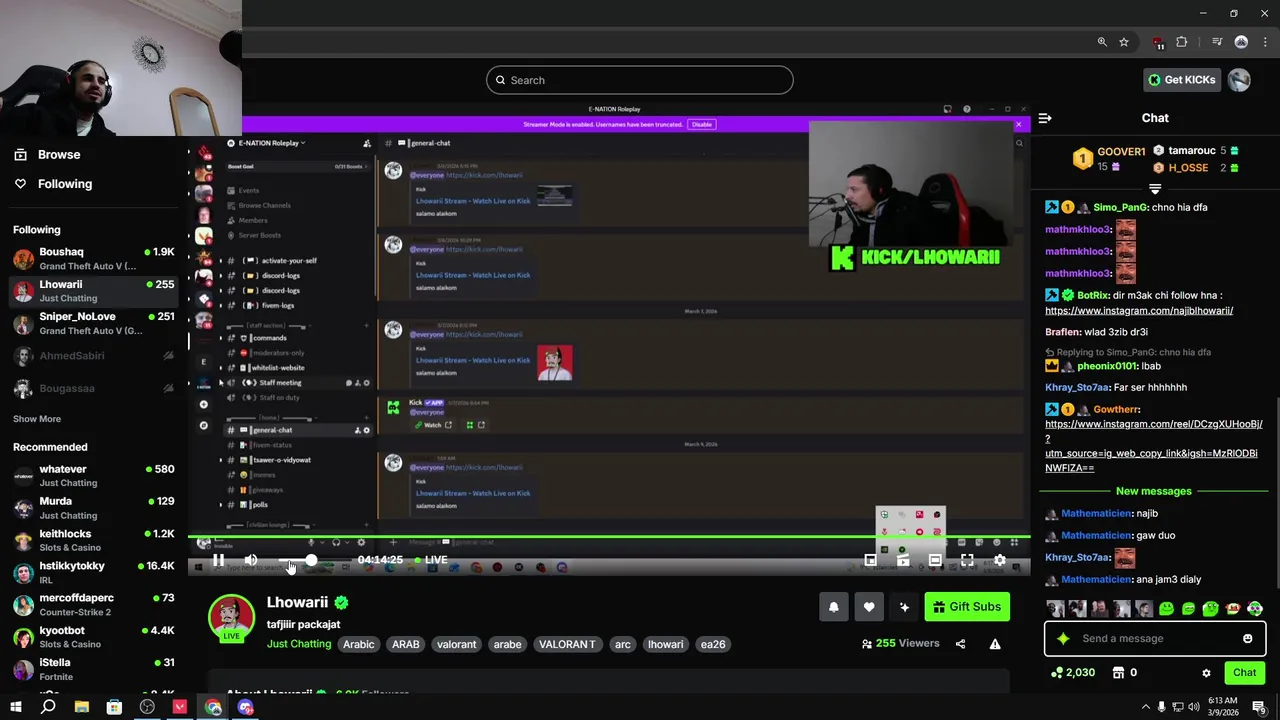This screenshot has width=1280, height=720.
Task: Open the video player settings gear
Action: click(x=999, y=560)
